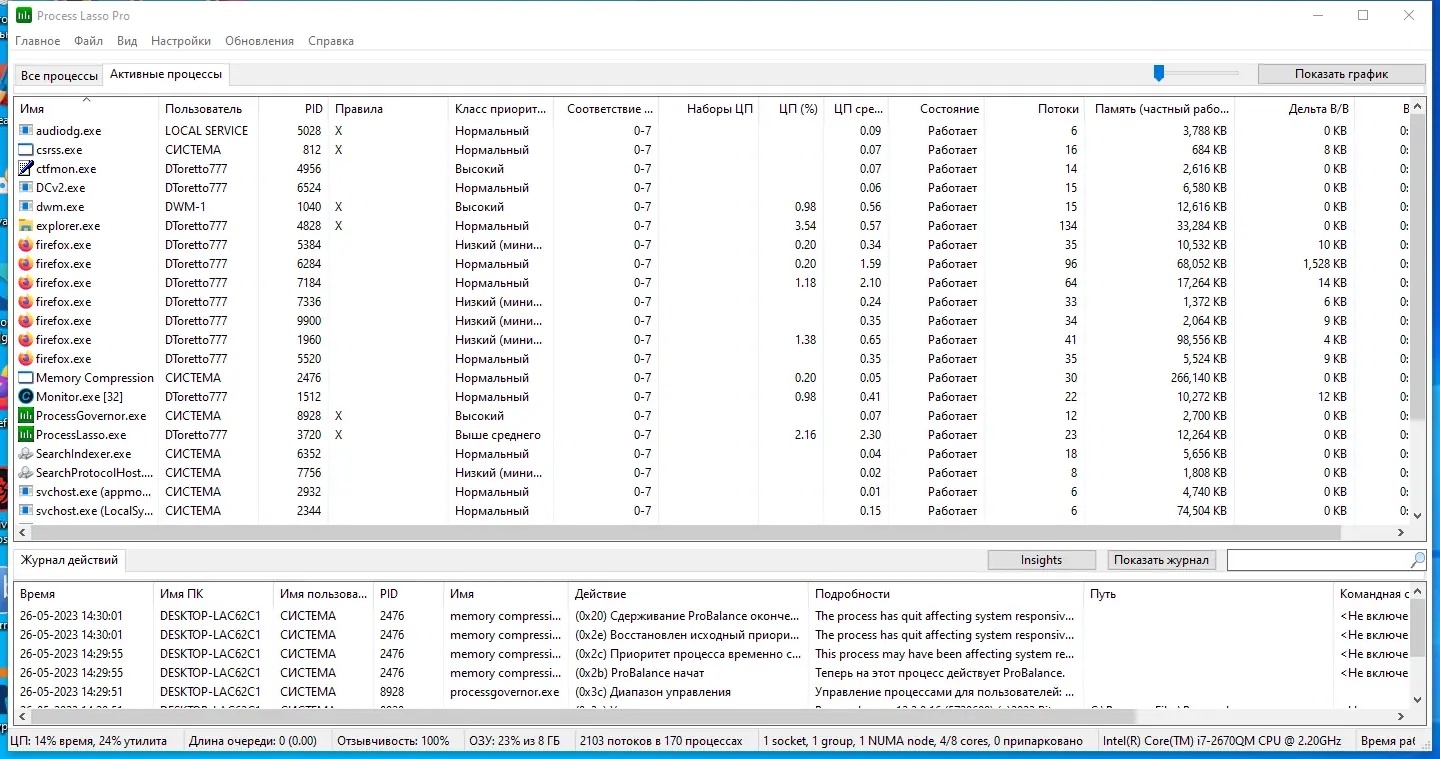Click "2103 потоков в 170 процессах" status entry
Image resolution: width=1440 pixels, height=759 pixels.
click(661, 741)
